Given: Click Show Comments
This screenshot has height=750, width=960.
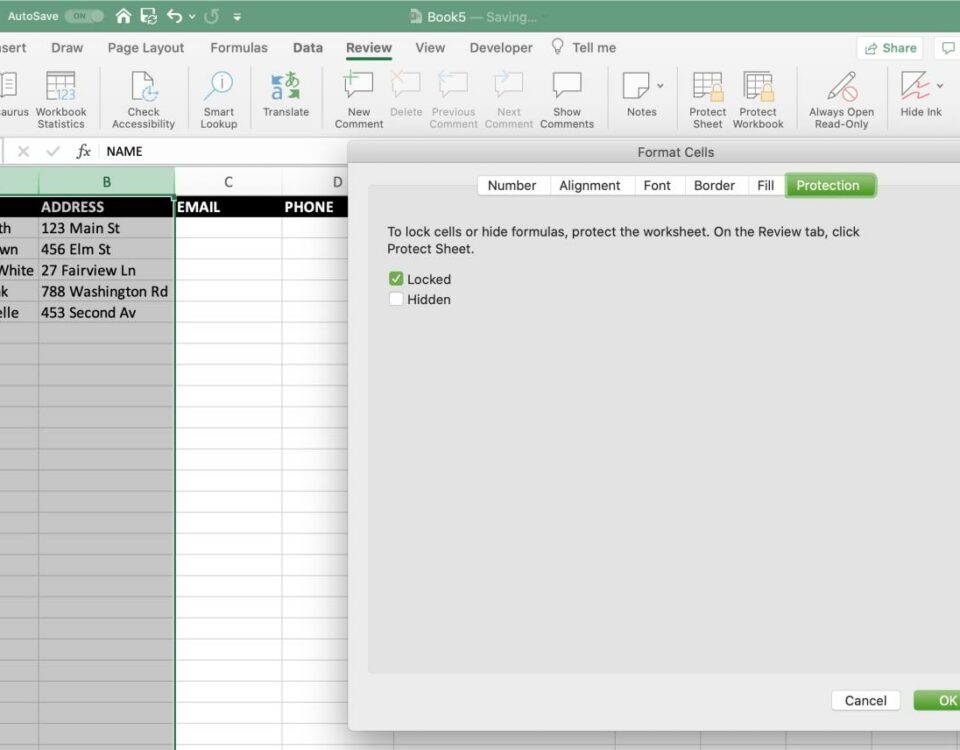Looking at the screenshot, I should click(567, 100).
